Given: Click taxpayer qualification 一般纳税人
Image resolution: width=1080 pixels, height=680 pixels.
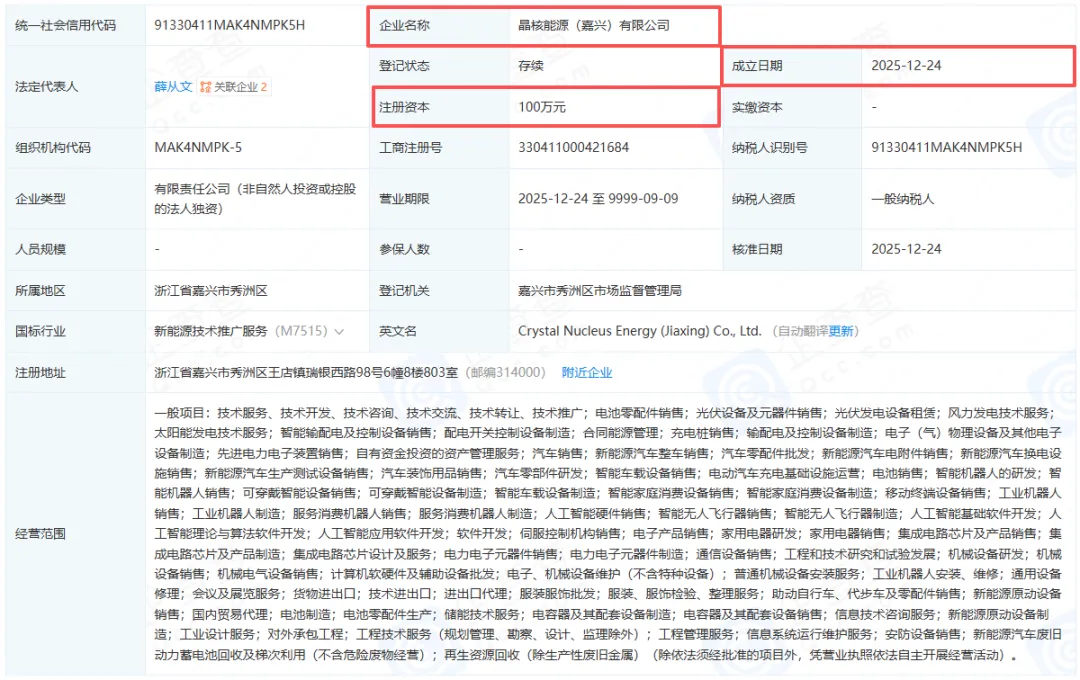Looking at the screenshot, I should tap(902, 198).
